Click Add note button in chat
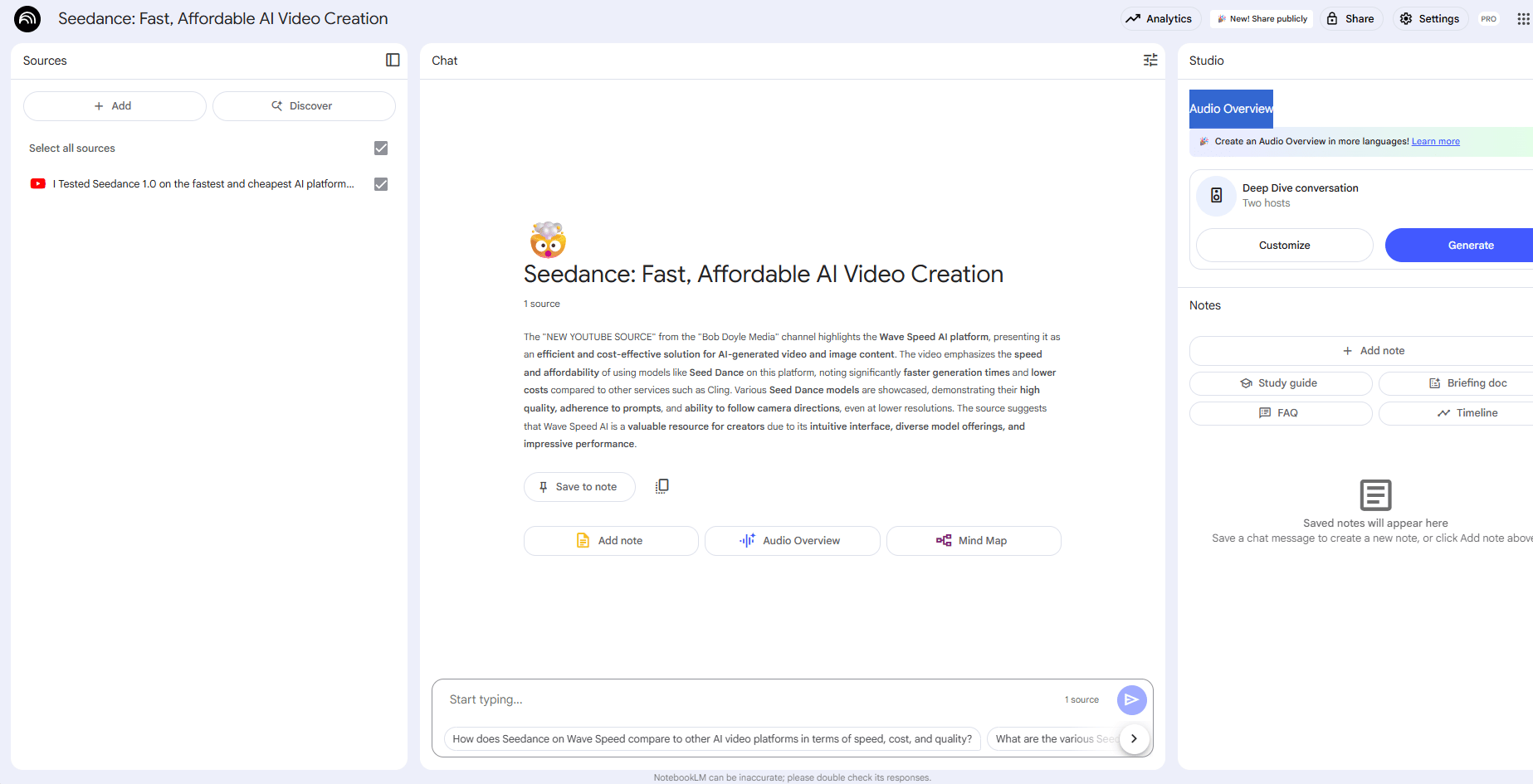 coord(611,541)
